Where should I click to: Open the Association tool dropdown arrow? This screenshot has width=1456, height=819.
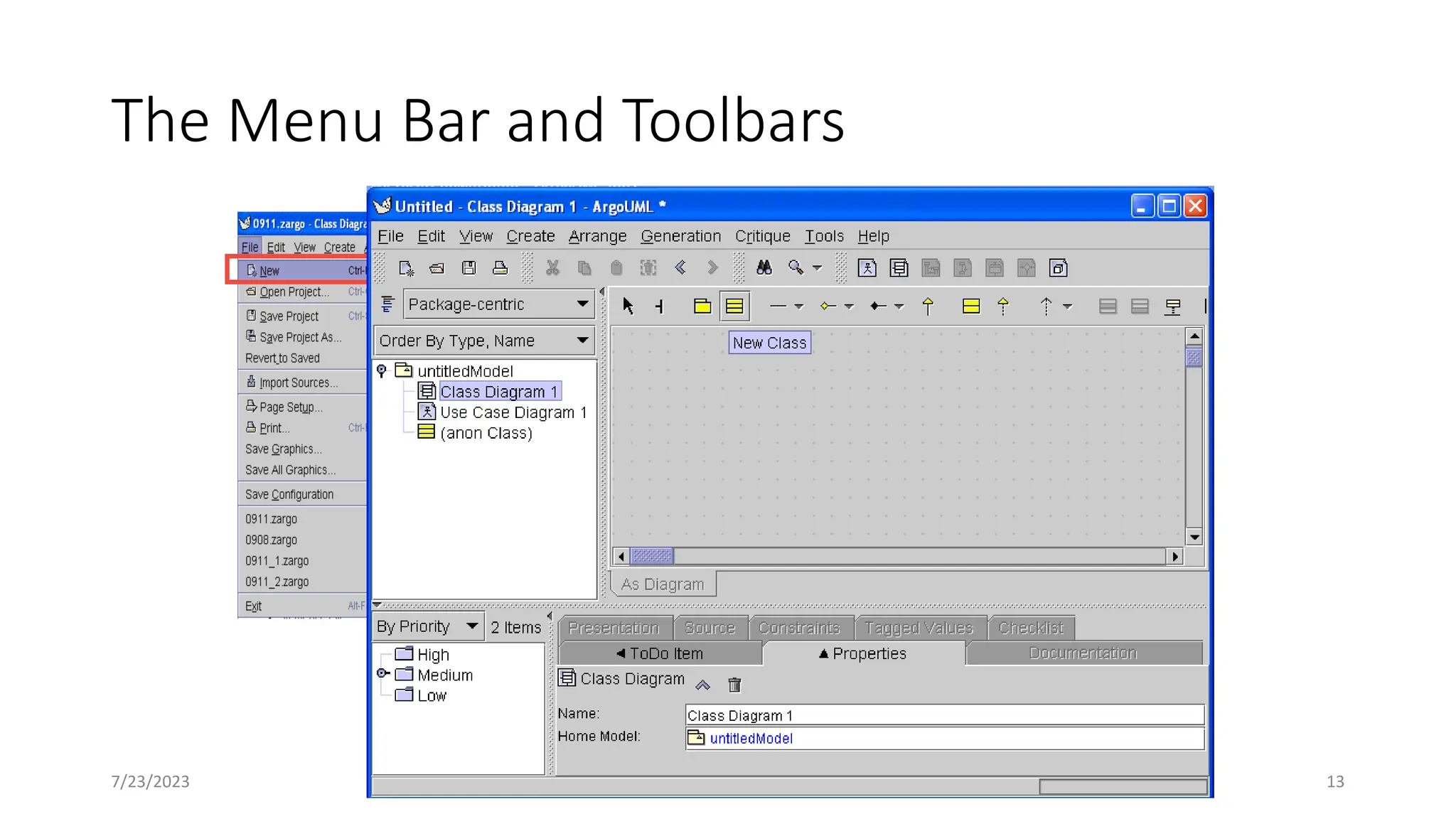(x=798, y=306)
